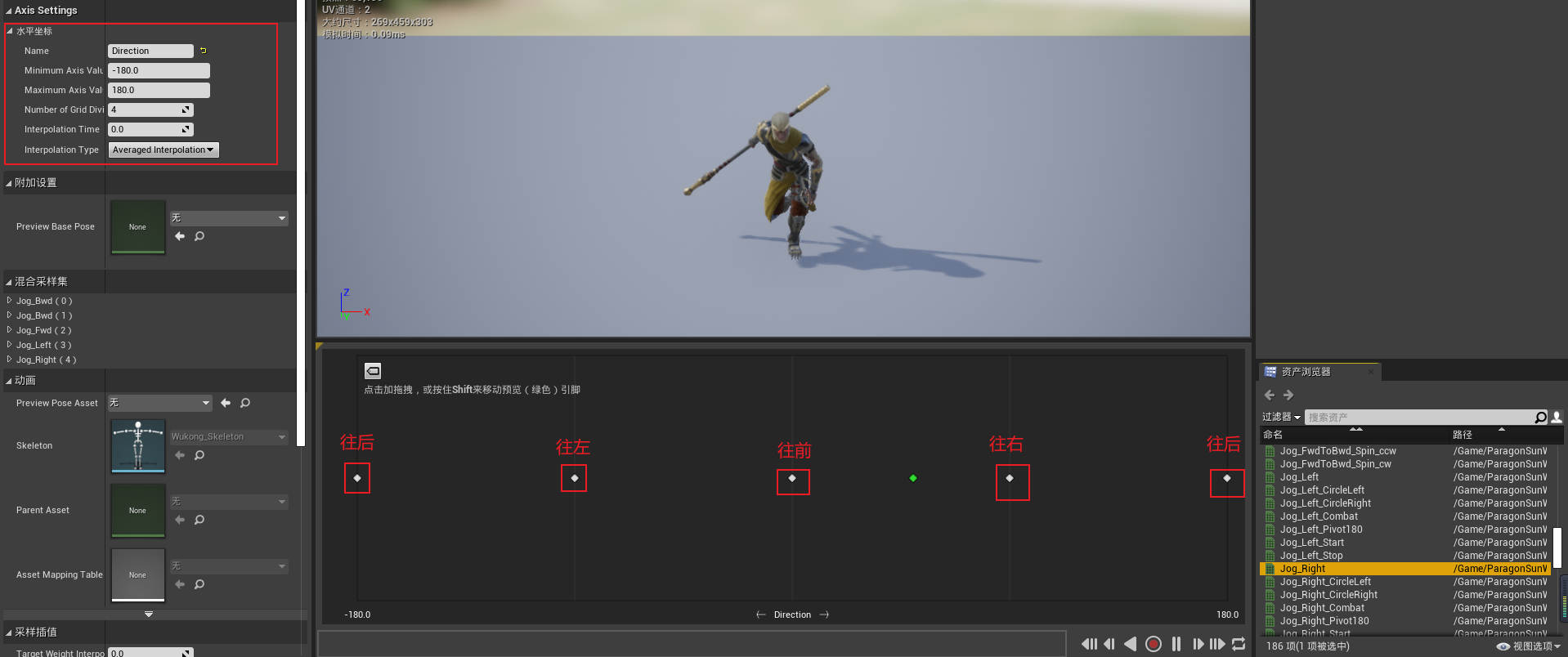Click the Number of Grid Divisions spinner

(150, 109)
